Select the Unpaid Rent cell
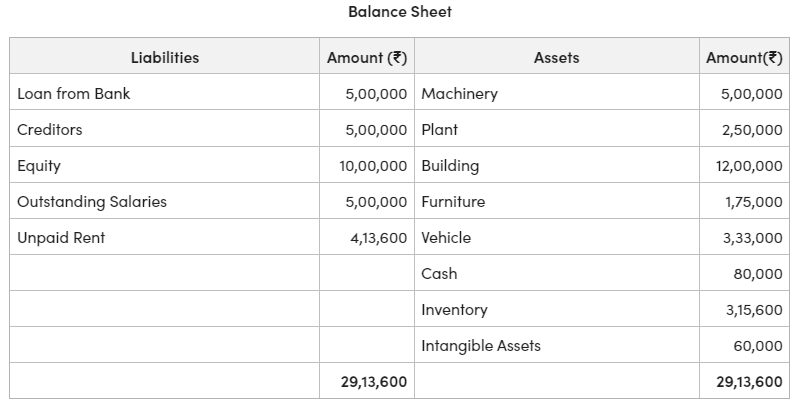Image resolution: width=794 pixels, height=403 pixels. tap(61, 238)
